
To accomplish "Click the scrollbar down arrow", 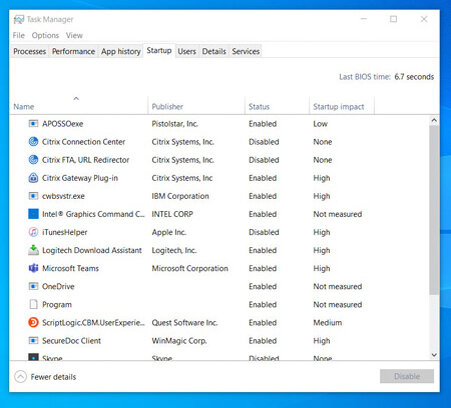I will (434, 355).
